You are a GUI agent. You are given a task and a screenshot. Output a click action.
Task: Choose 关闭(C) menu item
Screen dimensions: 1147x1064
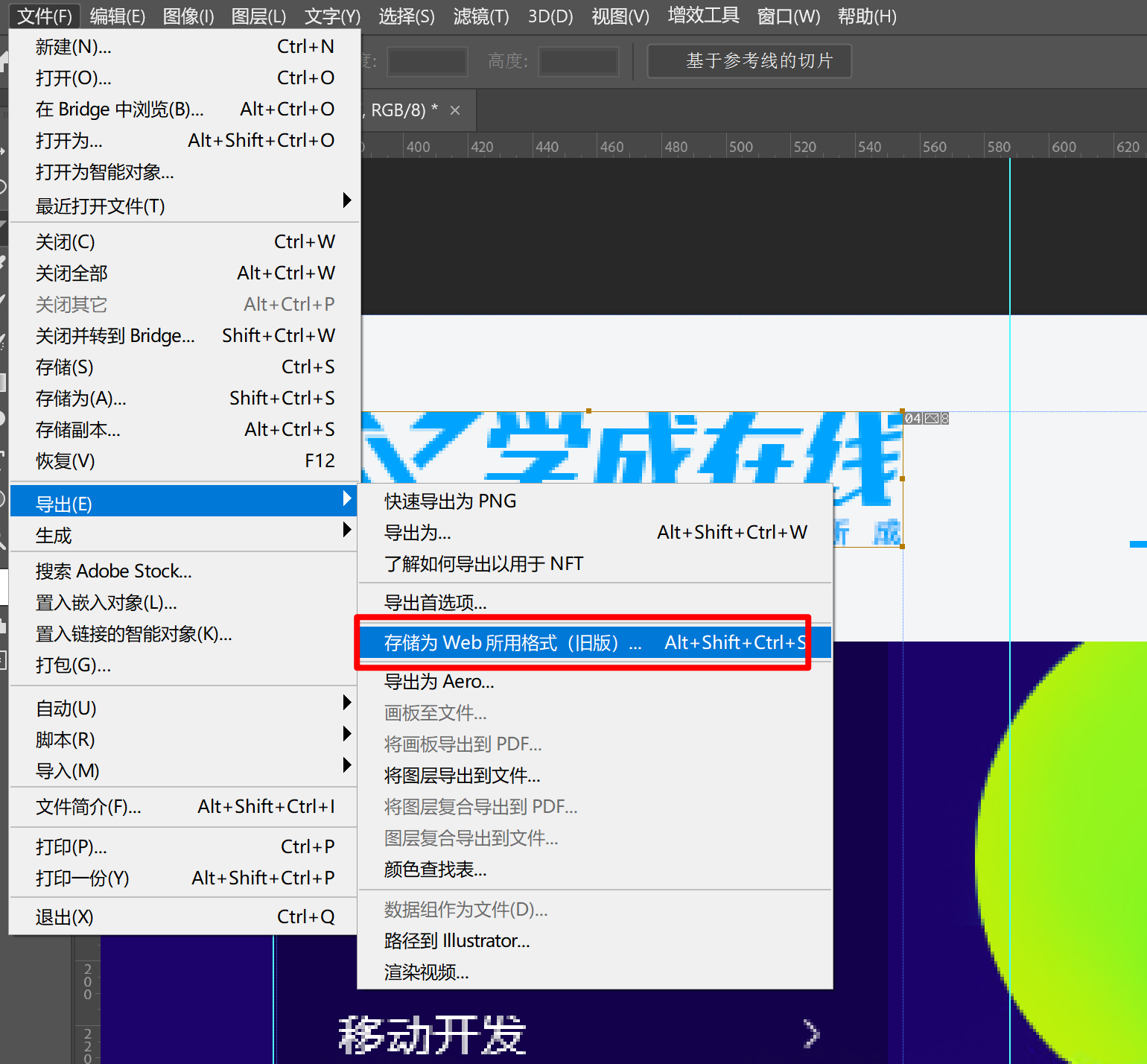(185, 242)
